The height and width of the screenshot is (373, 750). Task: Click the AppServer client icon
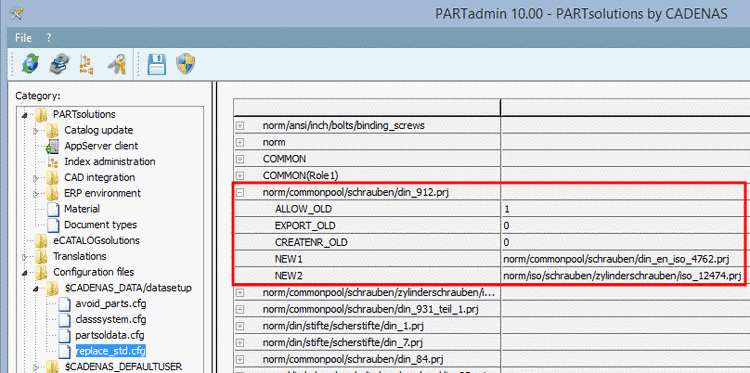click(x=53, y=146)
